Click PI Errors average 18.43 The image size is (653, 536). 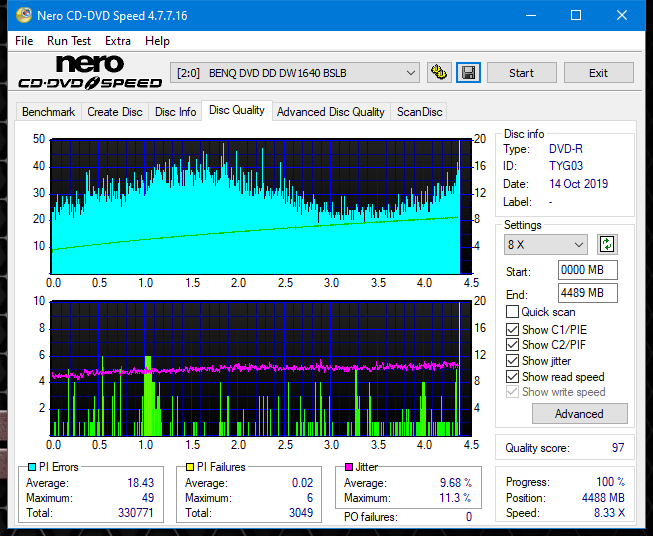[x=141, y=483]
